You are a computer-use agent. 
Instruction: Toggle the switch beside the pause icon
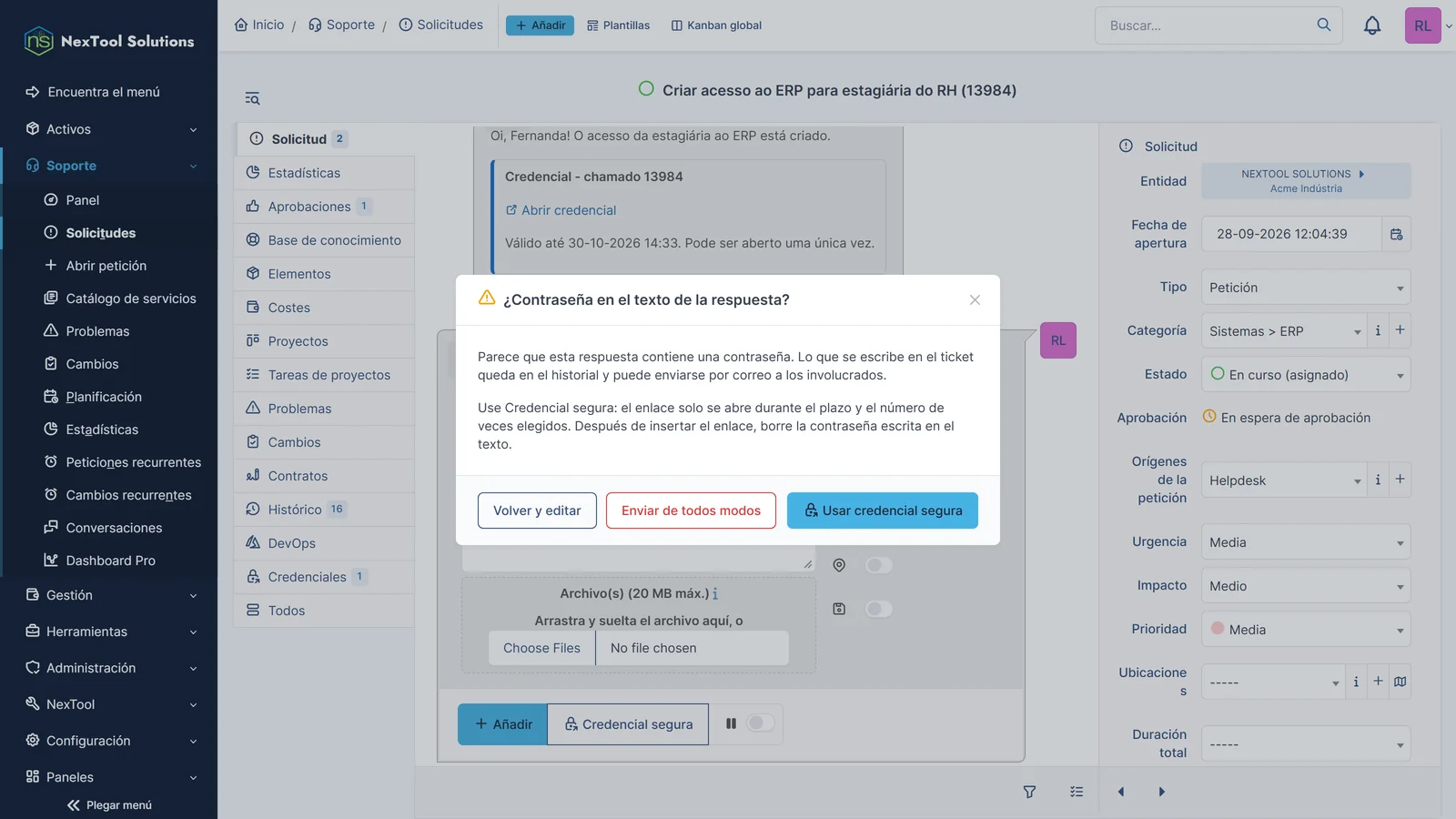[x=760, y=723]
